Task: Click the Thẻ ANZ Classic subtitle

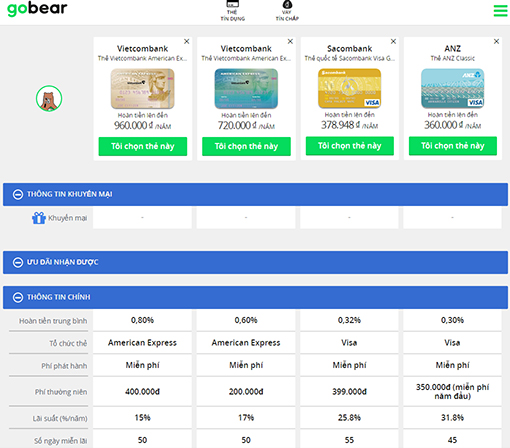Action: tap(453, 58)
